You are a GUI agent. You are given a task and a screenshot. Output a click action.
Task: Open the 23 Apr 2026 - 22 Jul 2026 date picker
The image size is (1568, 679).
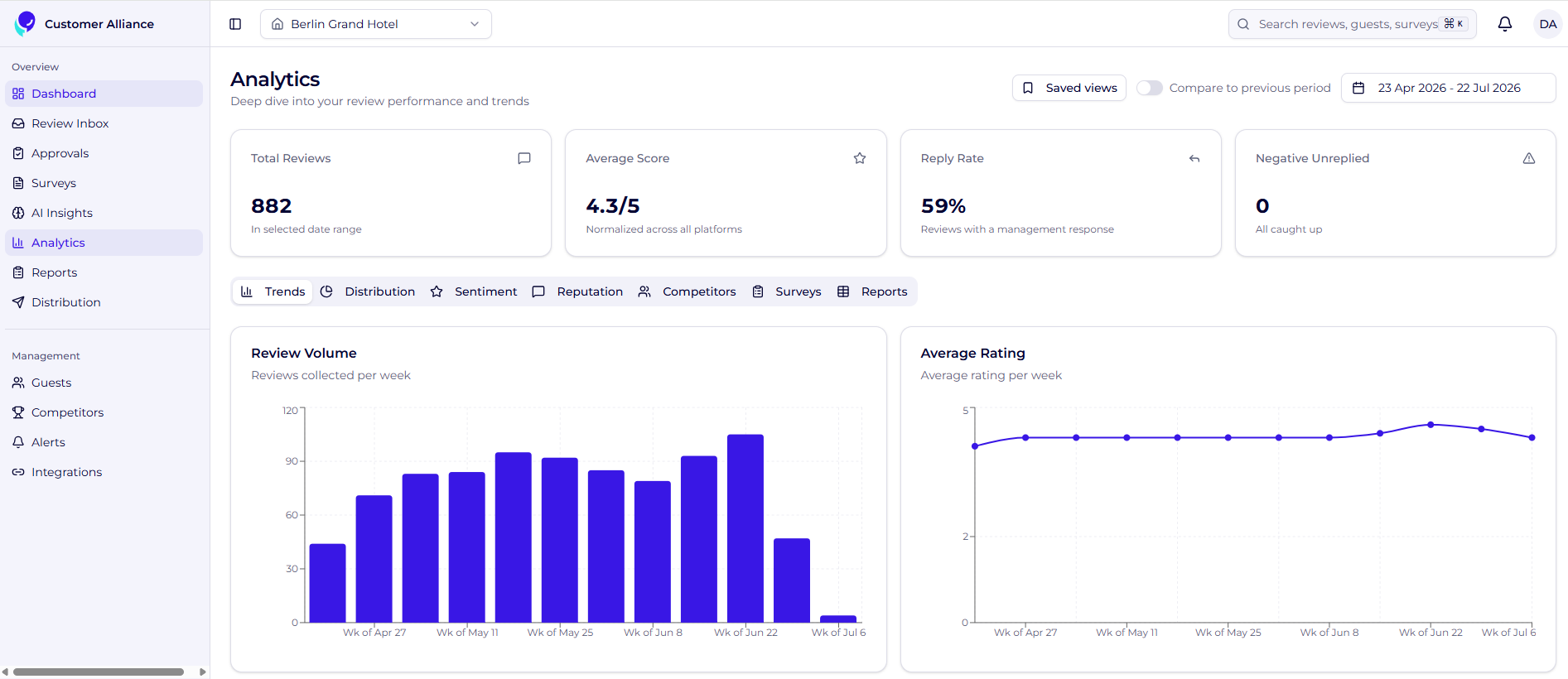click(1448, 88)
